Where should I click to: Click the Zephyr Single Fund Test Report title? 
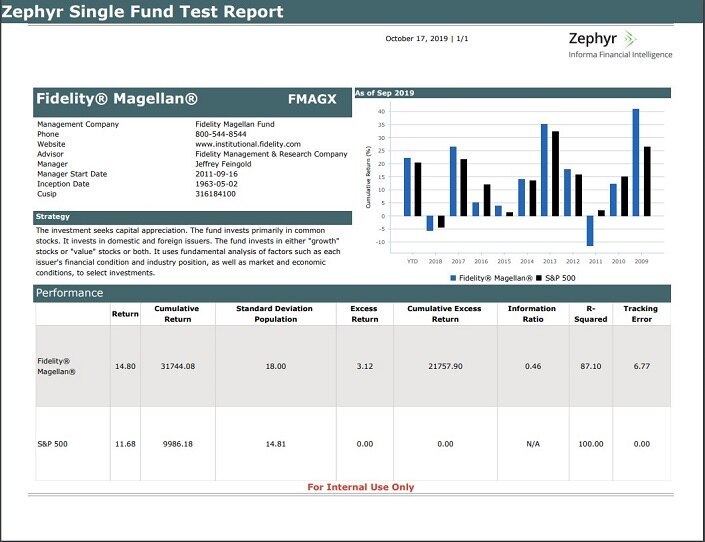point(142,12)
